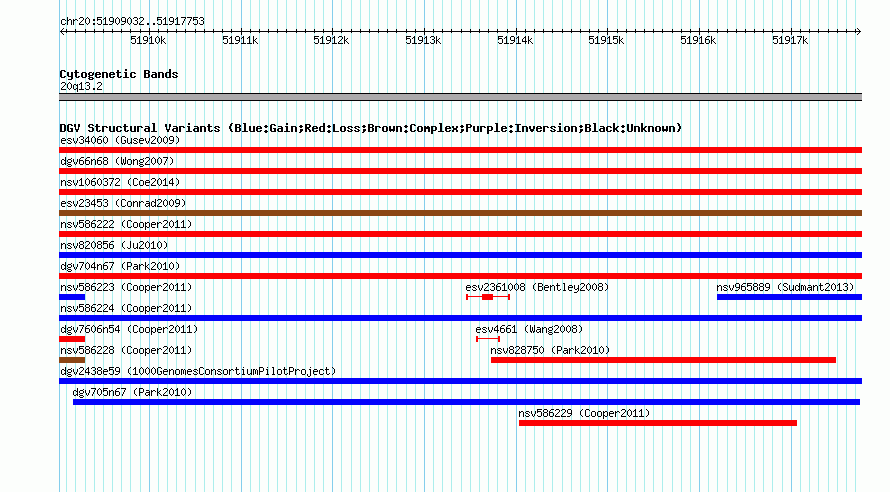Click the 51912k ruler tick label
The height and width of the screenshot is (492, 890).
coord(331,41)
